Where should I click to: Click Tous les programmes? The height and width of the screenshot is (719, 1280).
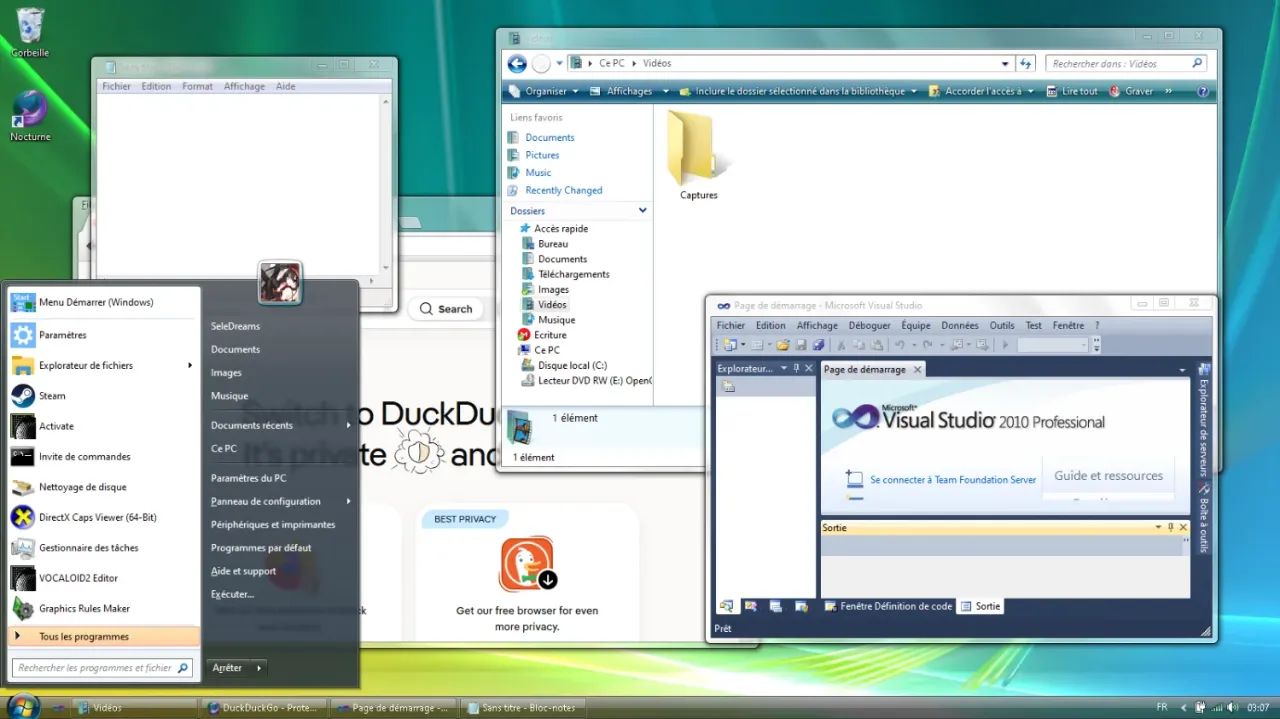(104, 636)
